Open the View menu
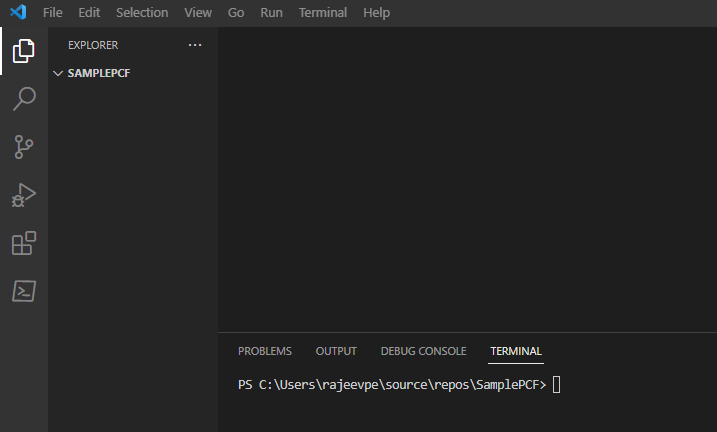The image size is (717, 432). click(x=198, y=13)
